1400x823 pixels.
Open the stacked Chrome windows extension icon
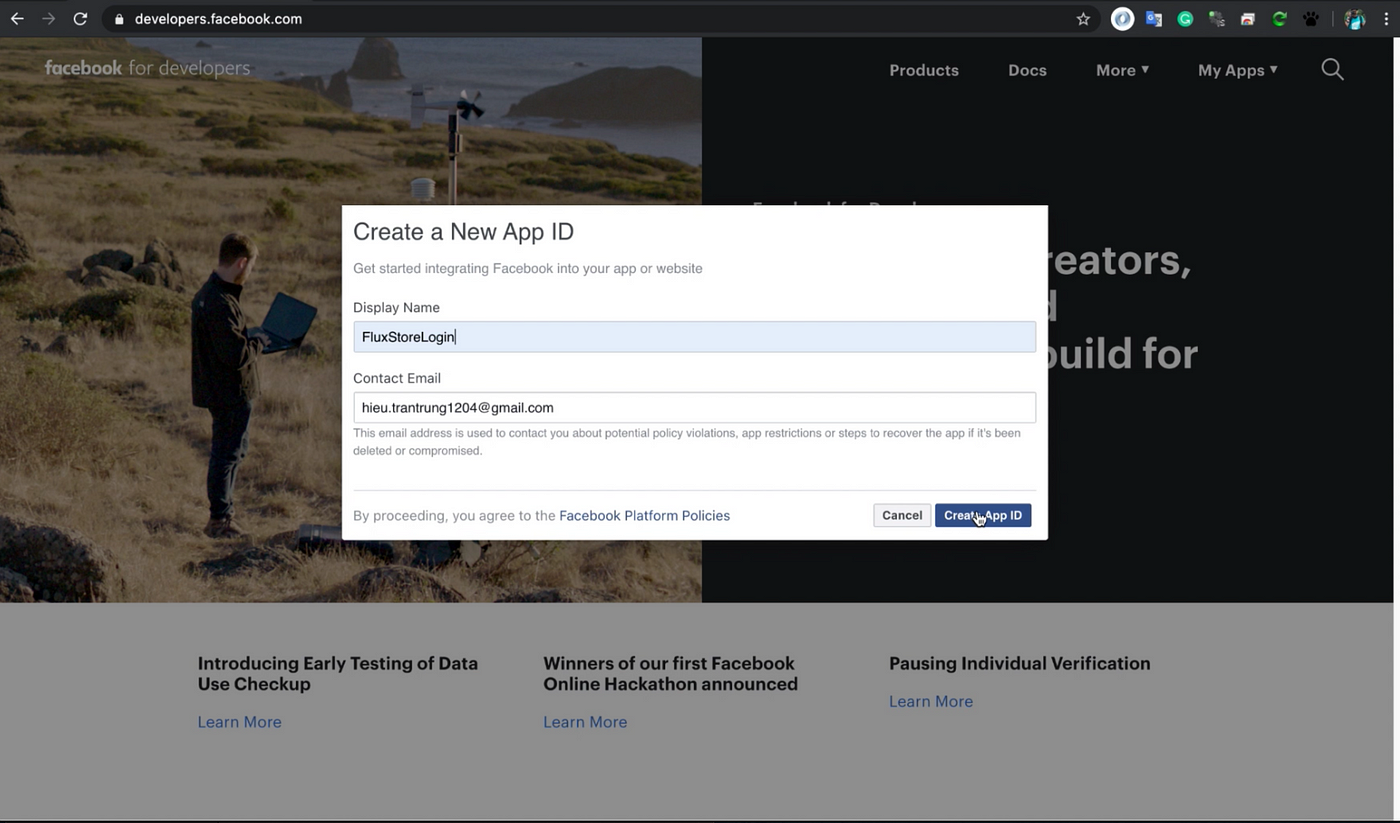coord(1248,19)
